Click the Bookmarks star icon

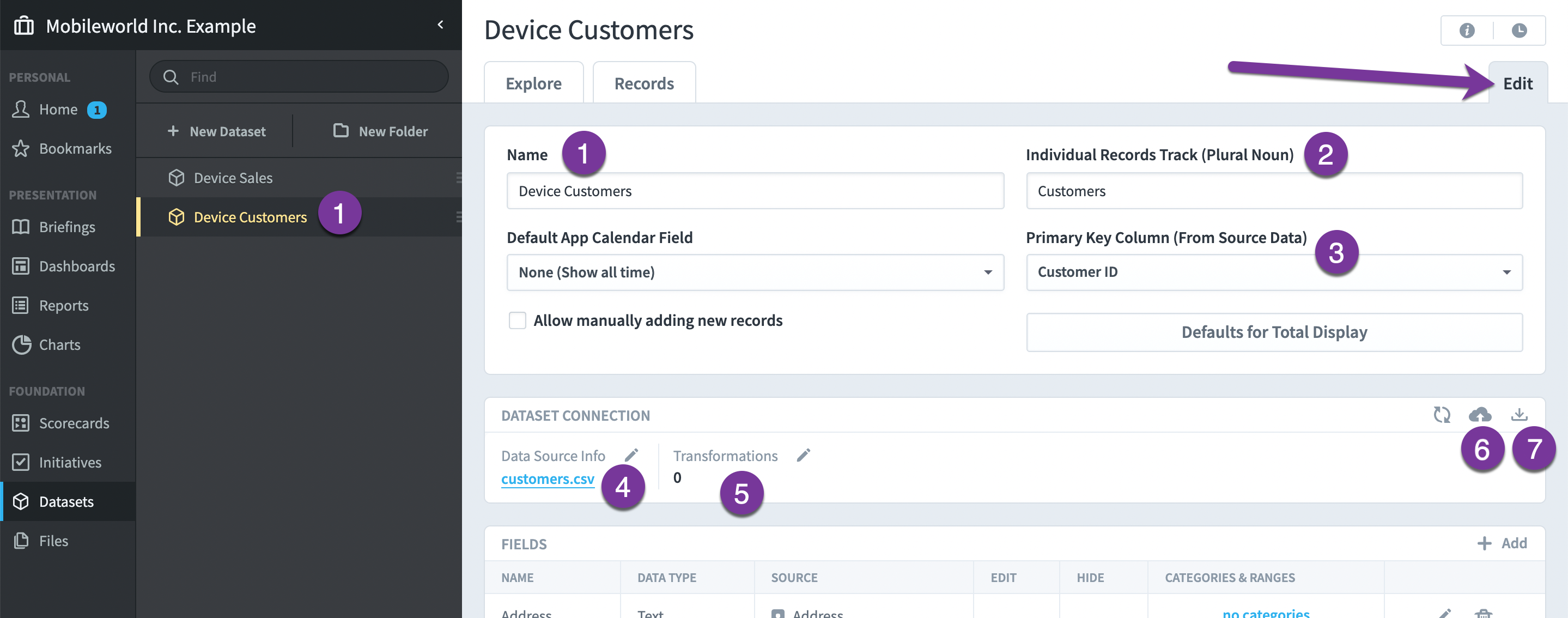point(21,149)
